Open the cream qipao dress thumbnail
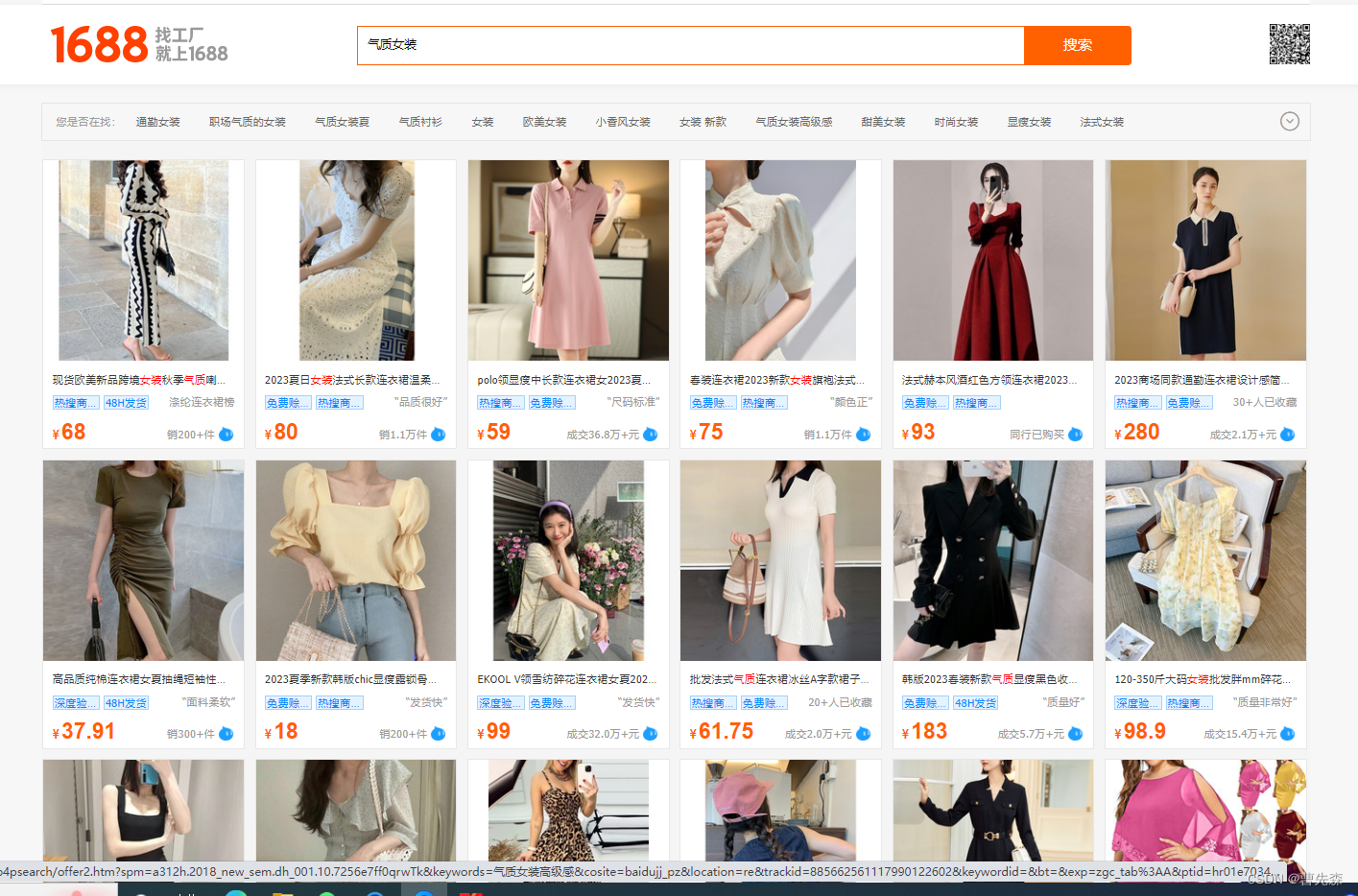This screenshot has height=896, width=1358. 780,260
